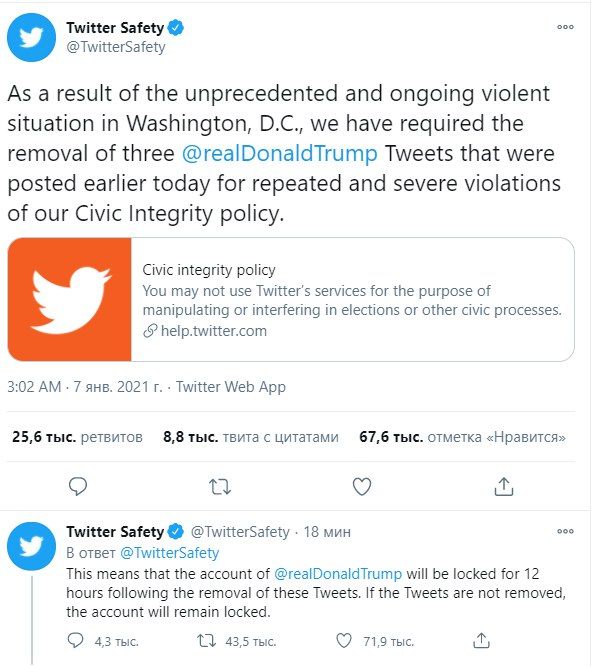Image resolution: width=594 pixels, height=666 pixels.
Task: Open the tweet timestamp 3:02 AM · 7 янв. 2021
Action: [x=85, y=387]
